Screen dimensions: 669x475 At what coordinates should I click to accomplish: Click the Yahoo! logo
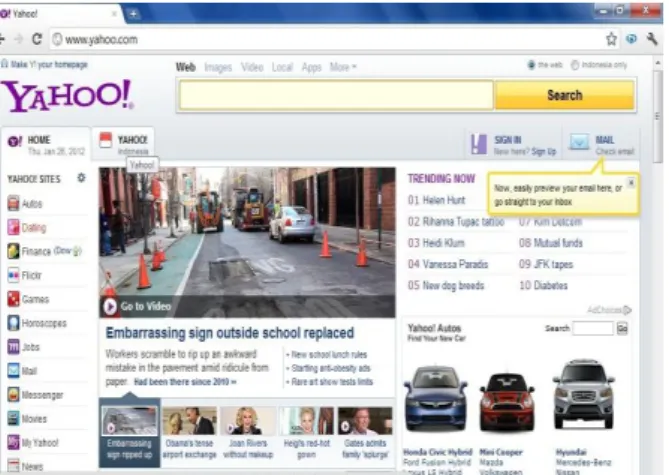pyautogui.click(x=67, y=96)
